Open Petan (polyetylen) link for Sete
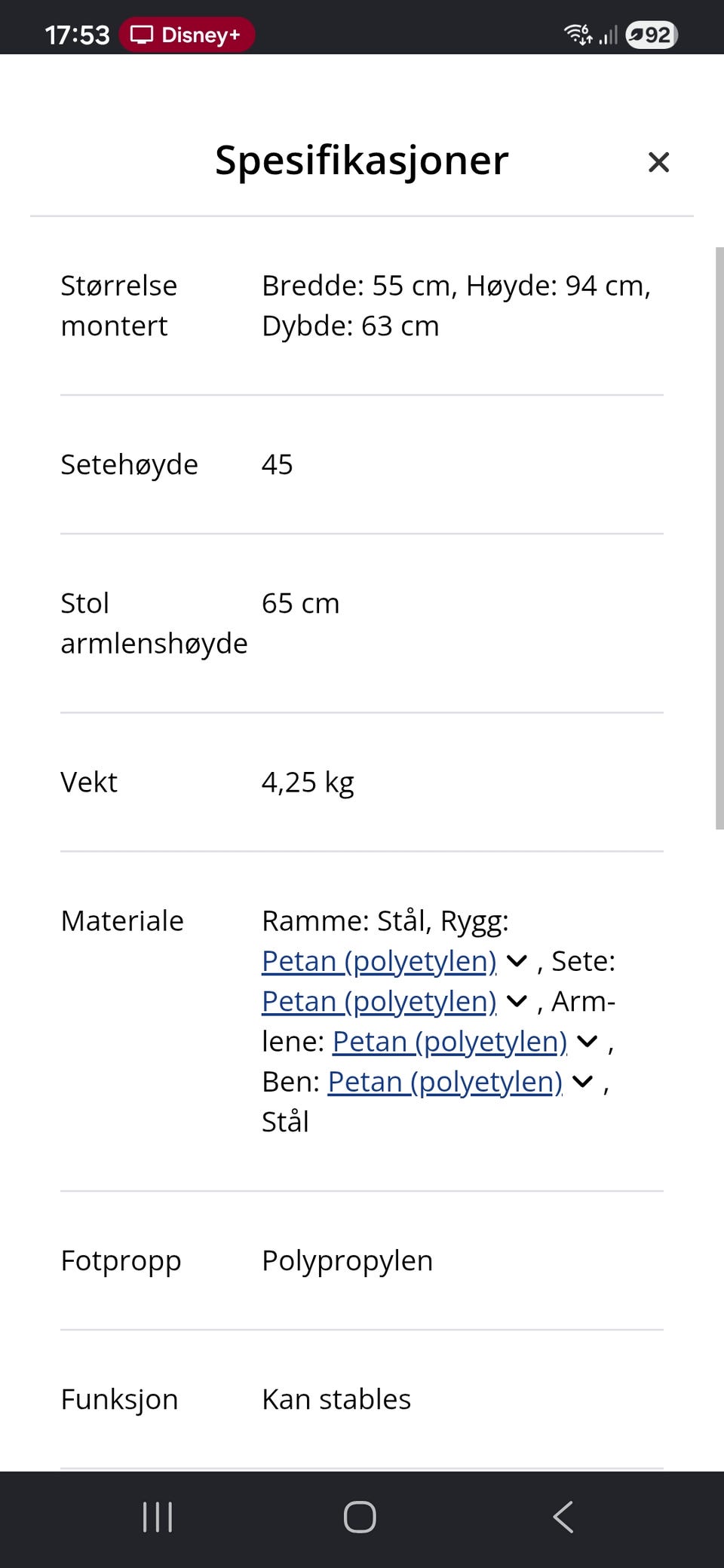The width and height of the screenshot is (724, 1568). point(379,1001)
